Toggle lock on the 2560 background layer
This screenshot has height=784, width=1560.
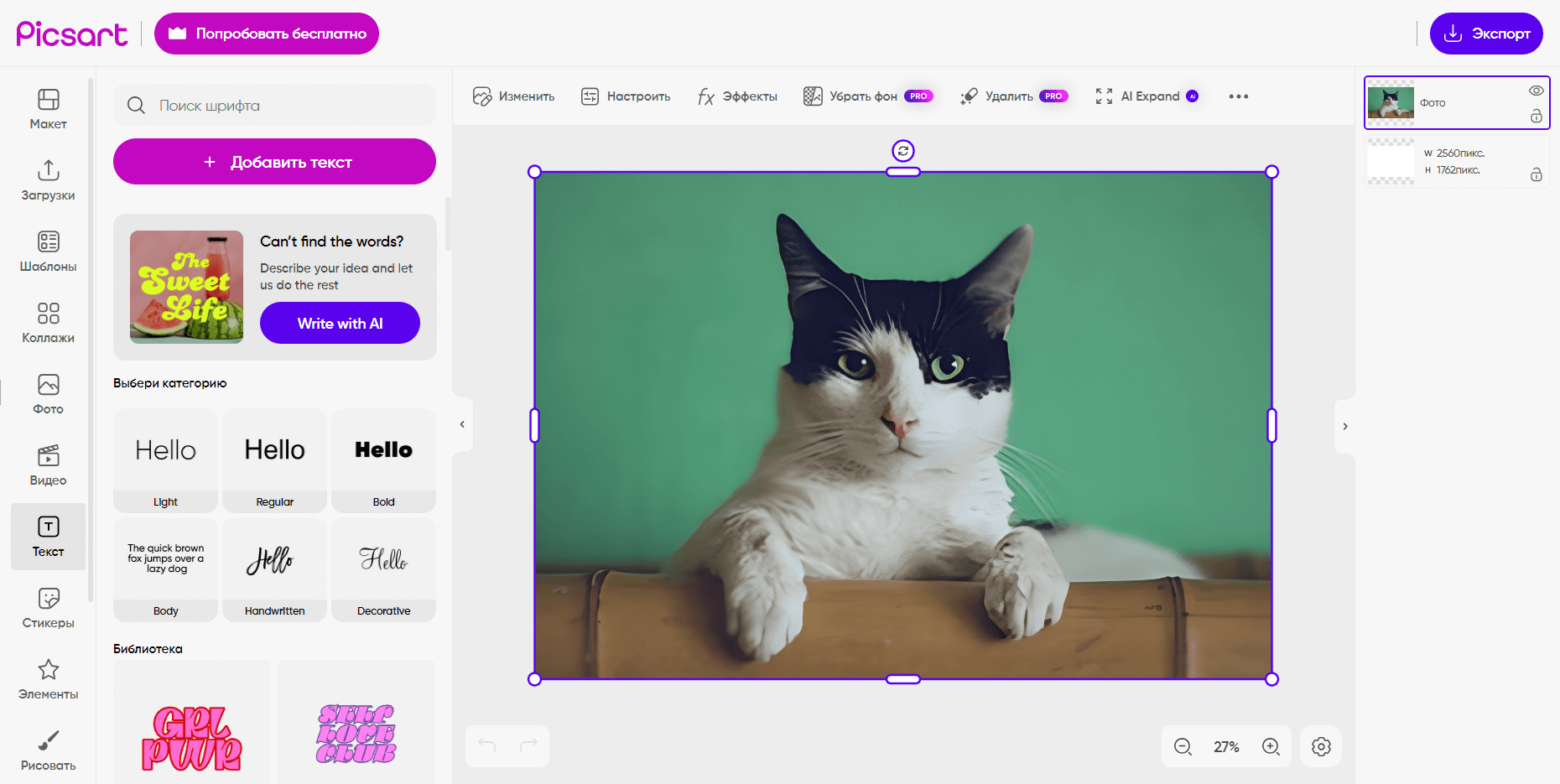coord(1536,174)
